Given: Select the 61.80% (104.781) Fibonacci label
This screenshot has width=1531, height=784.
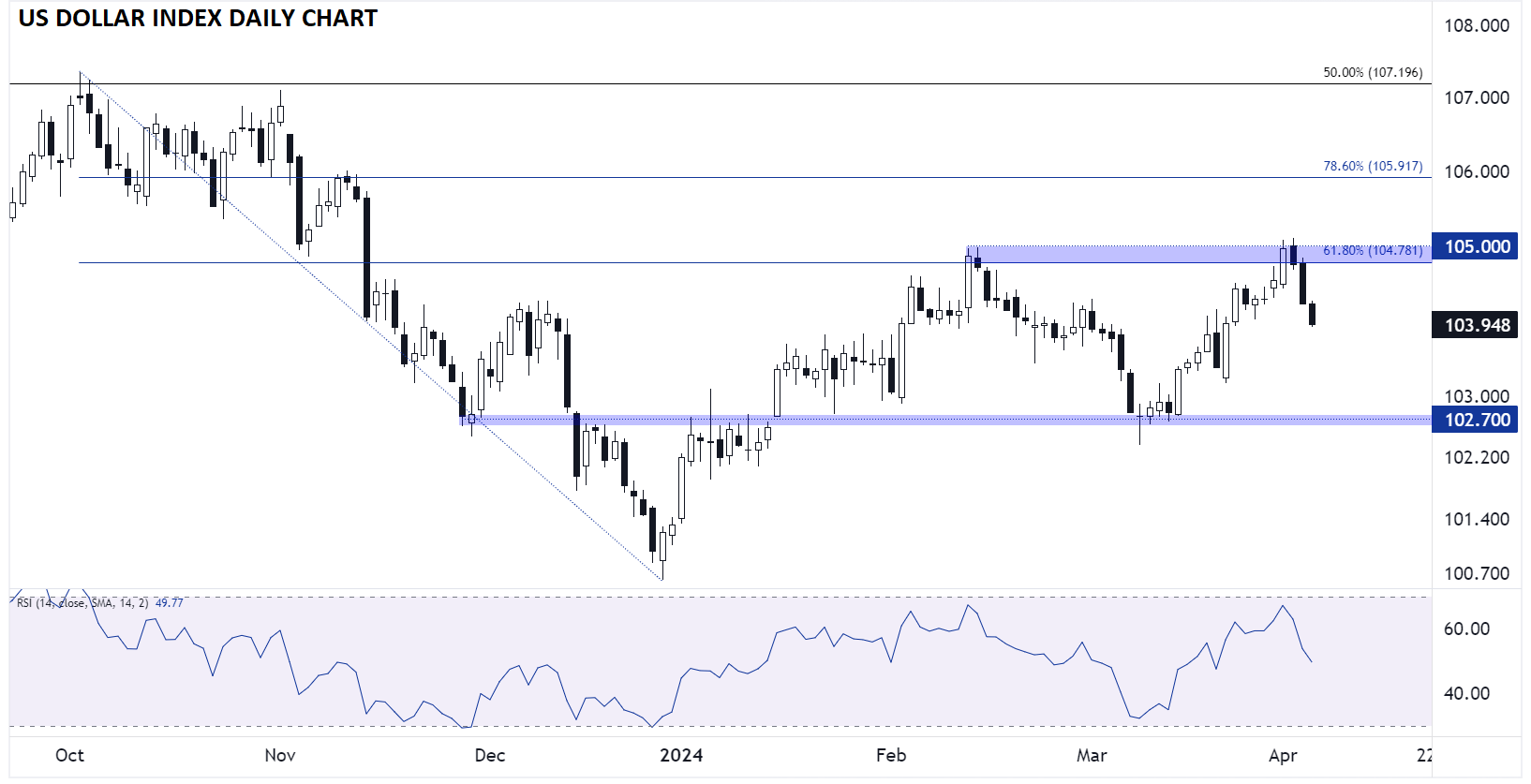Looking at the screenshot, I should (x=1373, y=250).
